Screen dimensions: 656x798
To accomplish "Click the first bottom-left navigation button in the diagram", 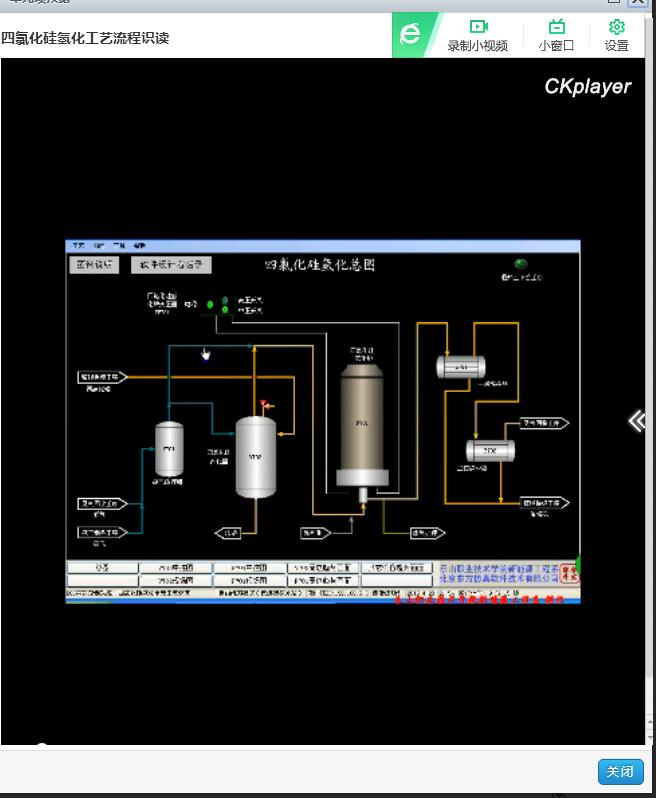I will coord(101,568).
